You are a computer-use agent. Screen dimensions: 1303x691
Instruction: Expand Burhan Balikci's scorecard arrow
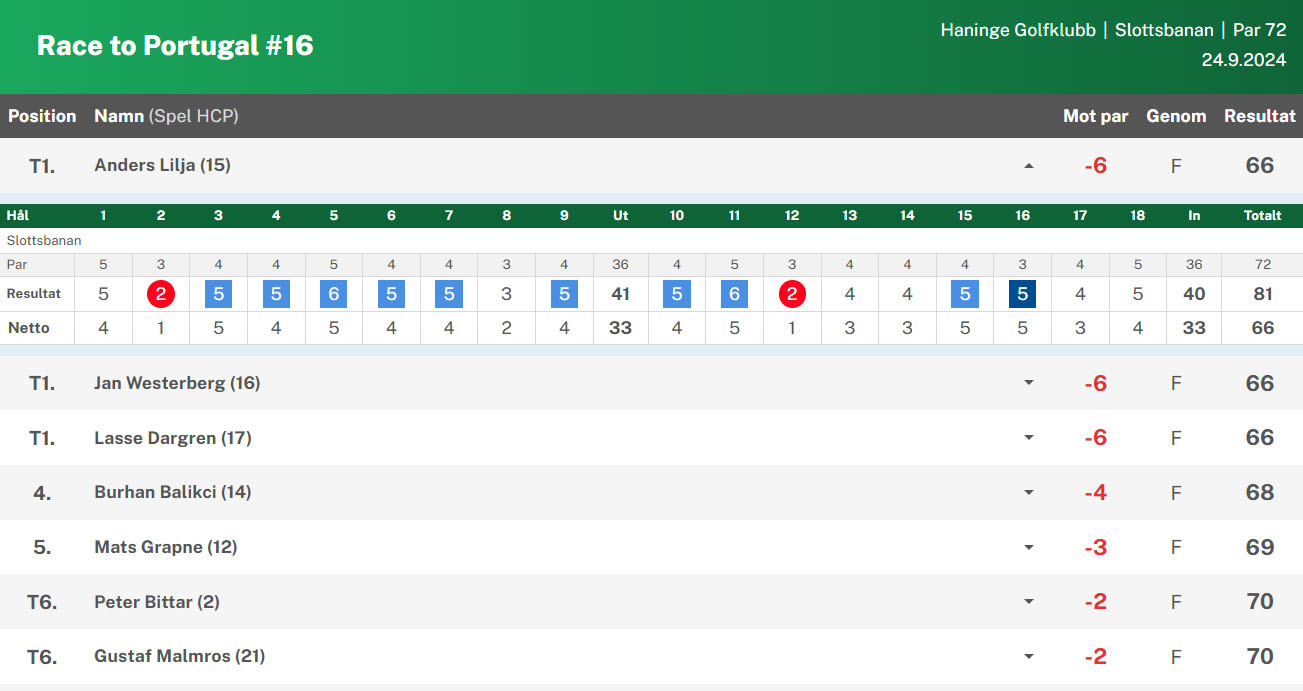(x=1028, y=493)
